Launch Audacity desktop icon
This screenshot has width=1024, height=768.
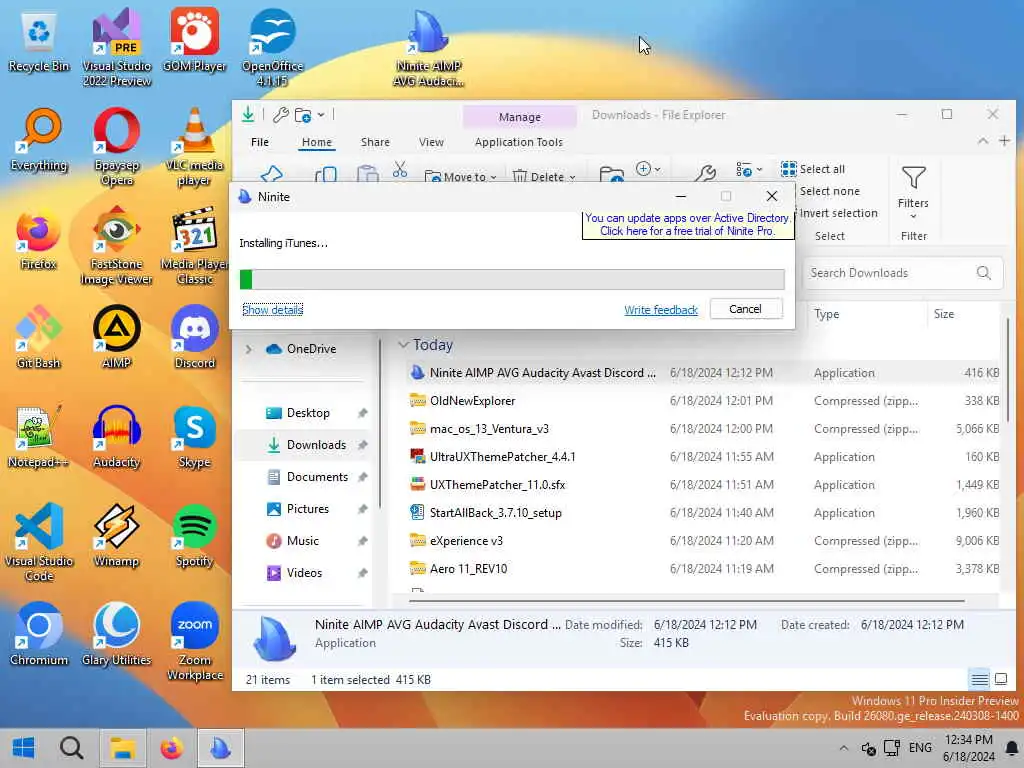coord(116,437)
